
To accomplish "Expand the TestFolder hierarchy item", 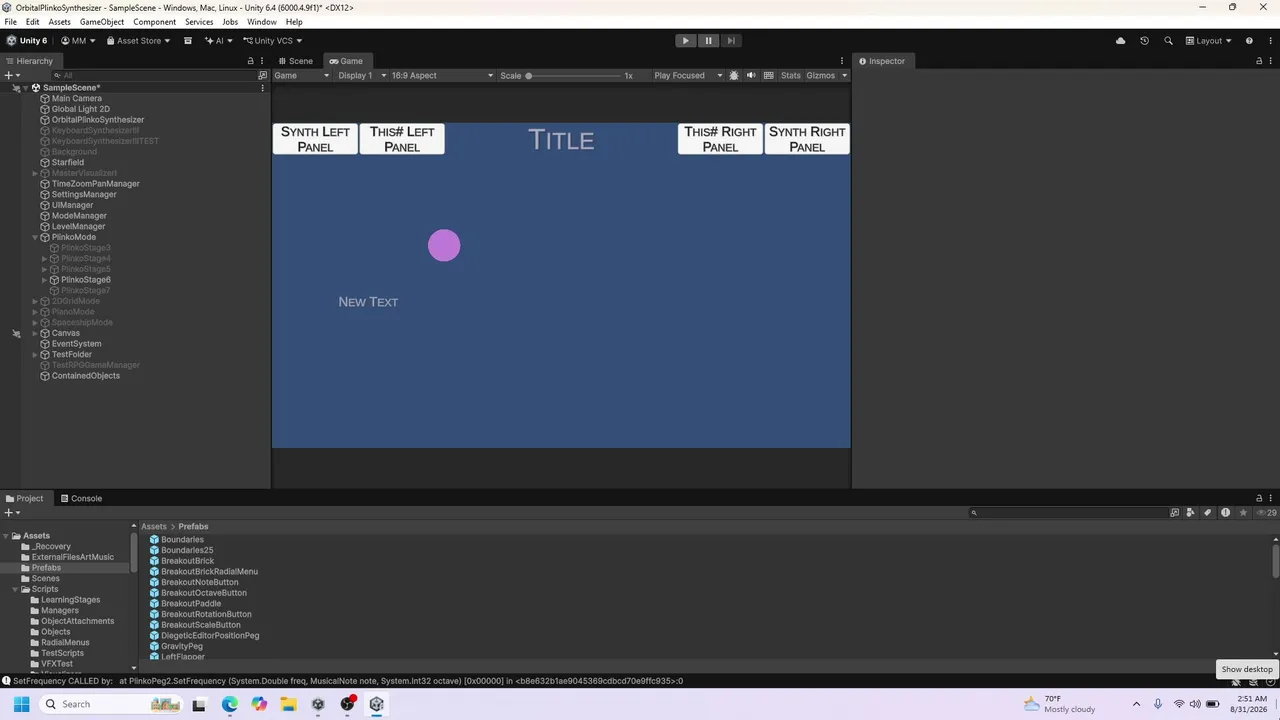I will [35, 355].
